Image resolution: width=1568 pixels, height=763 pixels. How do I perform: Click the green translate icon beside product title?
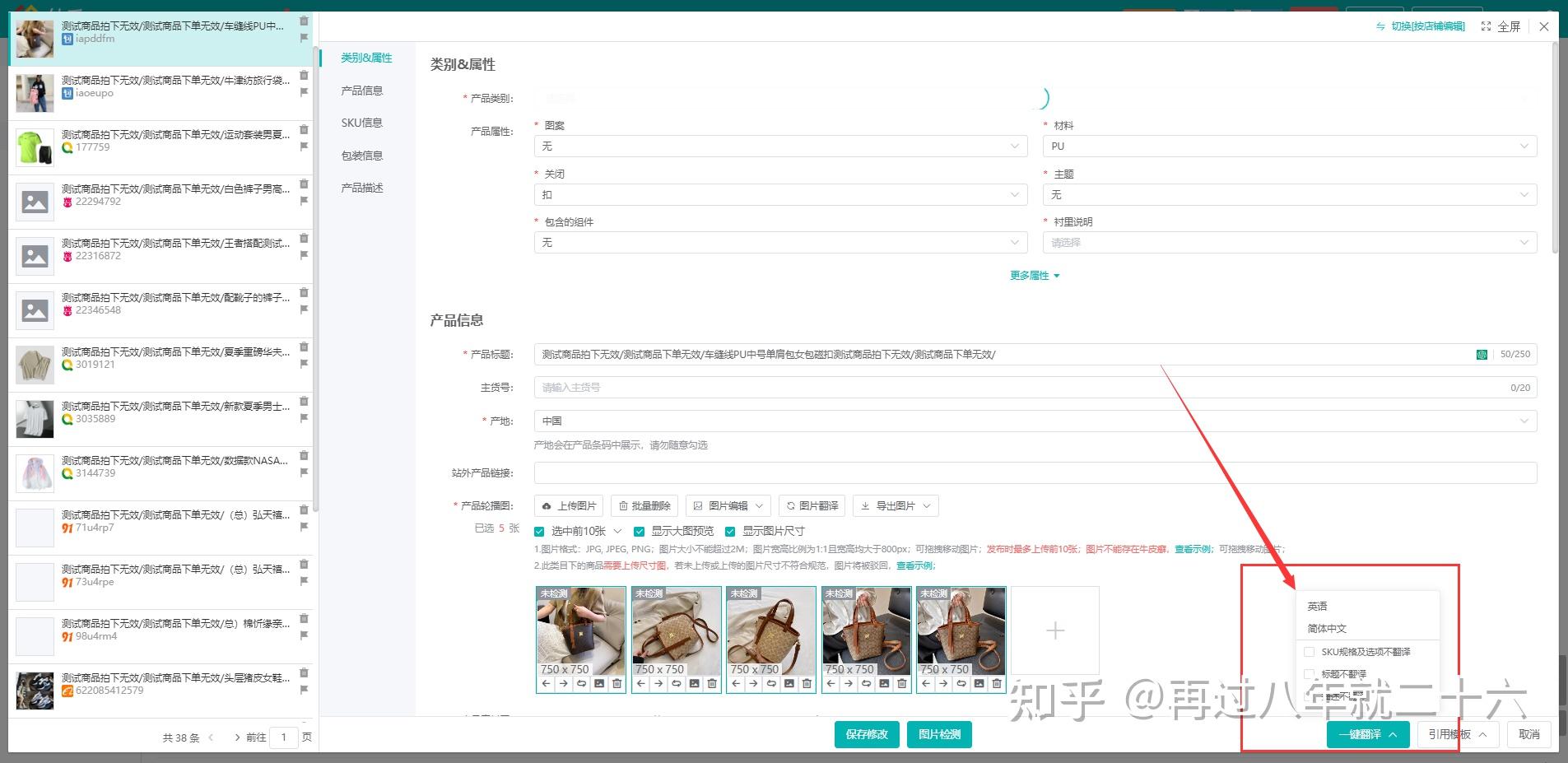point(1482,354)
